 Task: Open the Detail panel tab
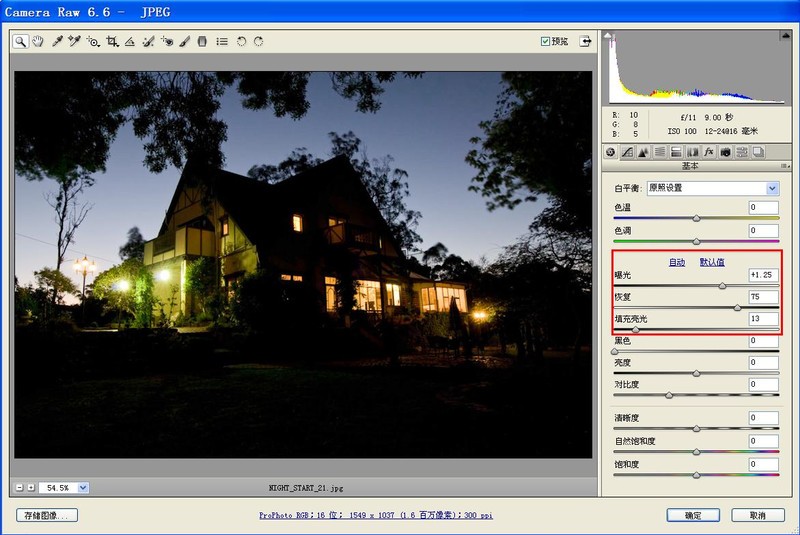pos(643,152)
